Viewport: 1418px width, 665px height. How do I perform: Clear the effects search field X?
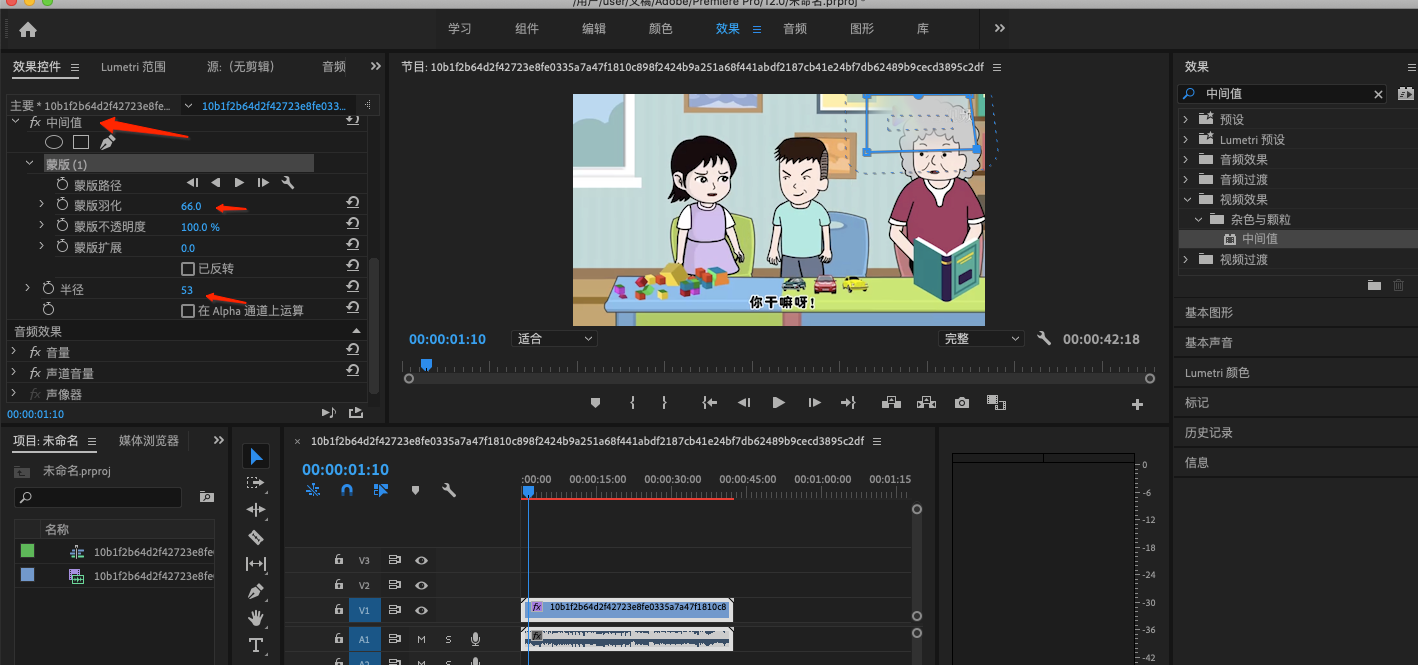1378,94
